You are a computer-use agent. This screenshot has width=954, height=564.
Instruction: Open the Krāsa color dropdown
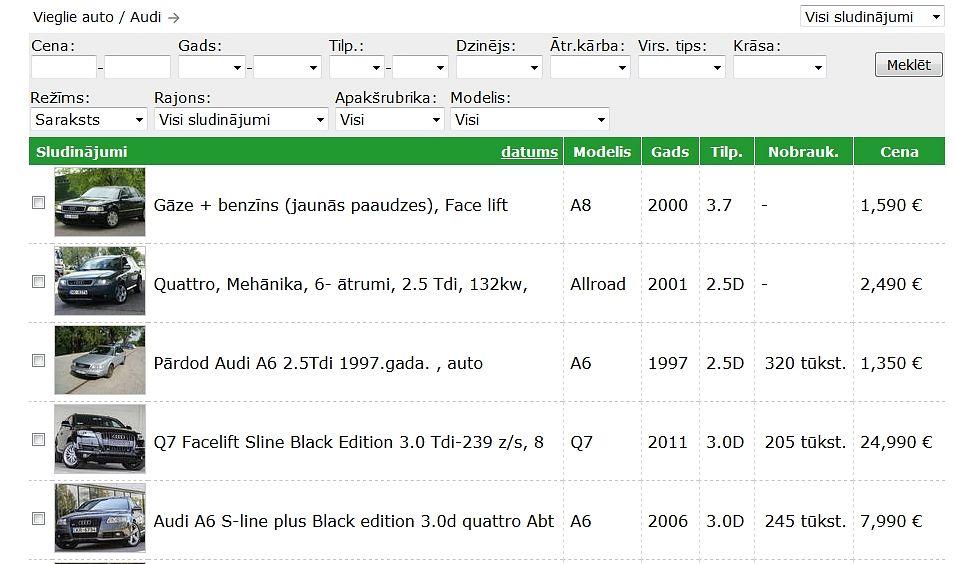tap(779, 67)
